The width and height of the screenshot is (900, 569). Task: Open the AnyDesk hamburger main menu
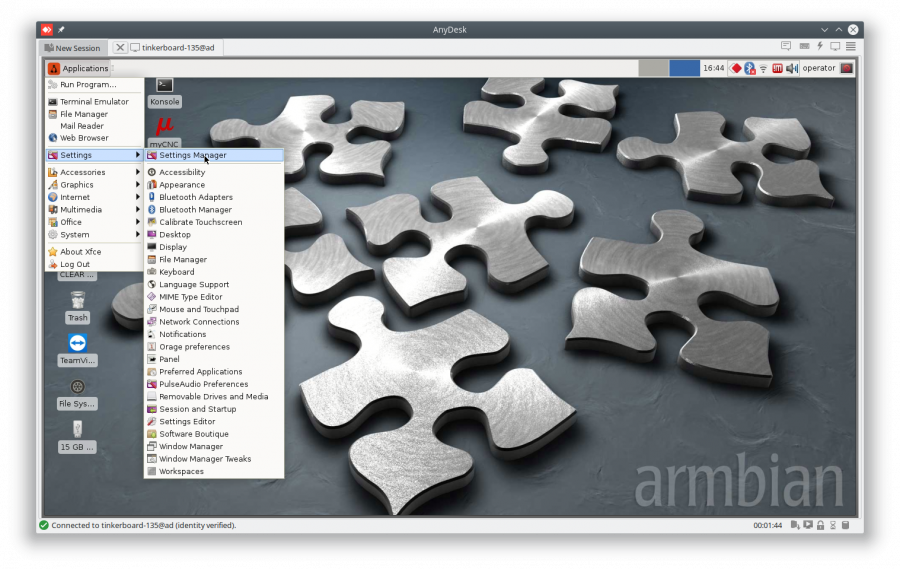pyautogui.click(x=851, y=47)
